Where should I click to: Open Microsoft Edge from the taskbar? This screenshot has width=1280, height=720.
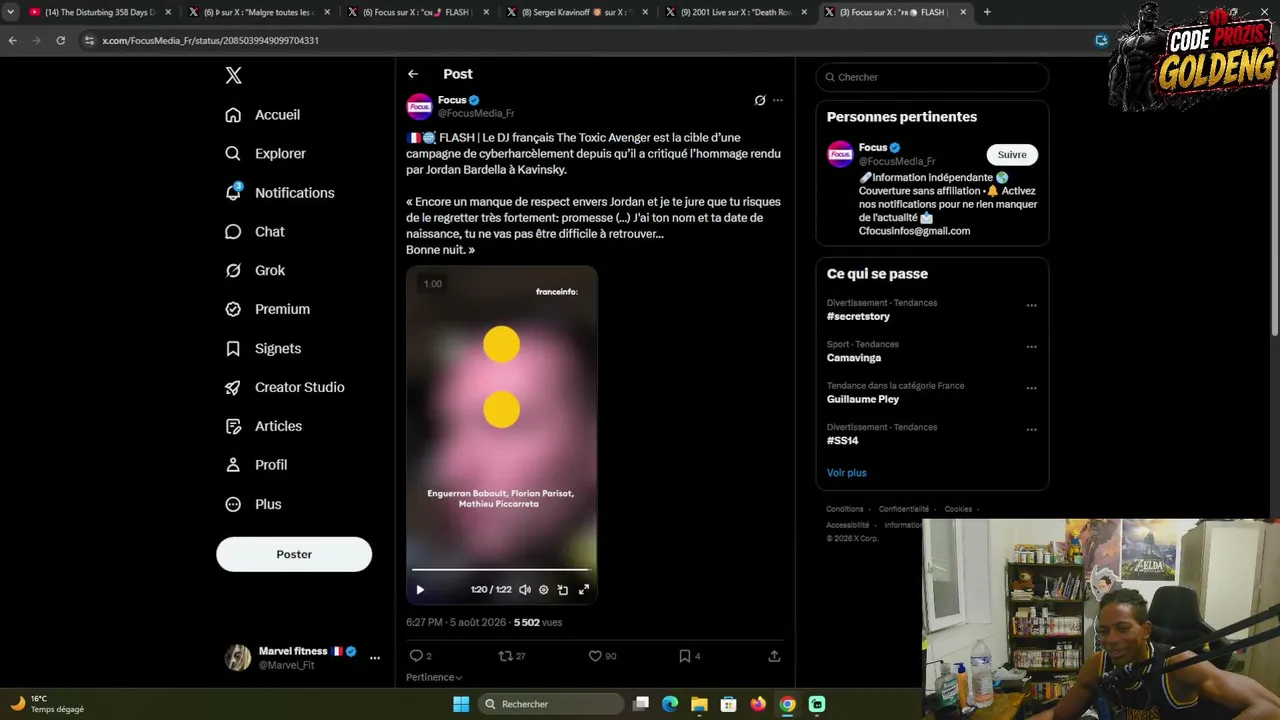tap(670, 704)
